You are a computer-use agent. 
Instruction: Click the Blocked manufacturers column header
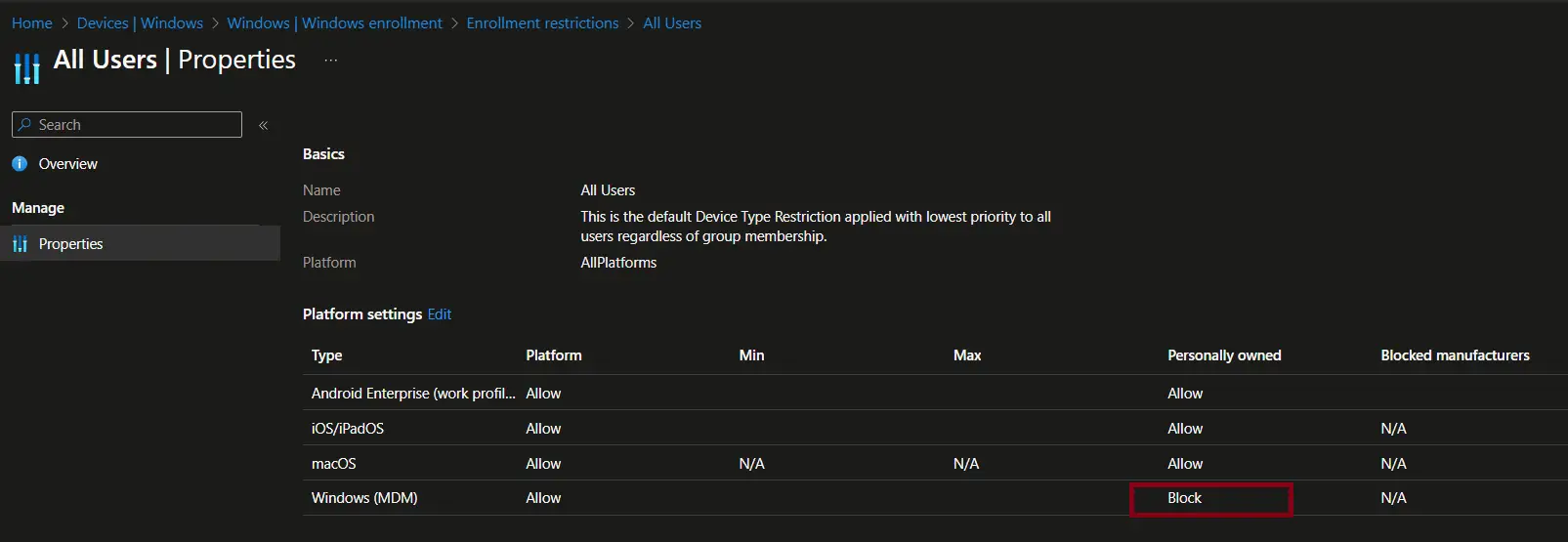[x=1455, y=355]
